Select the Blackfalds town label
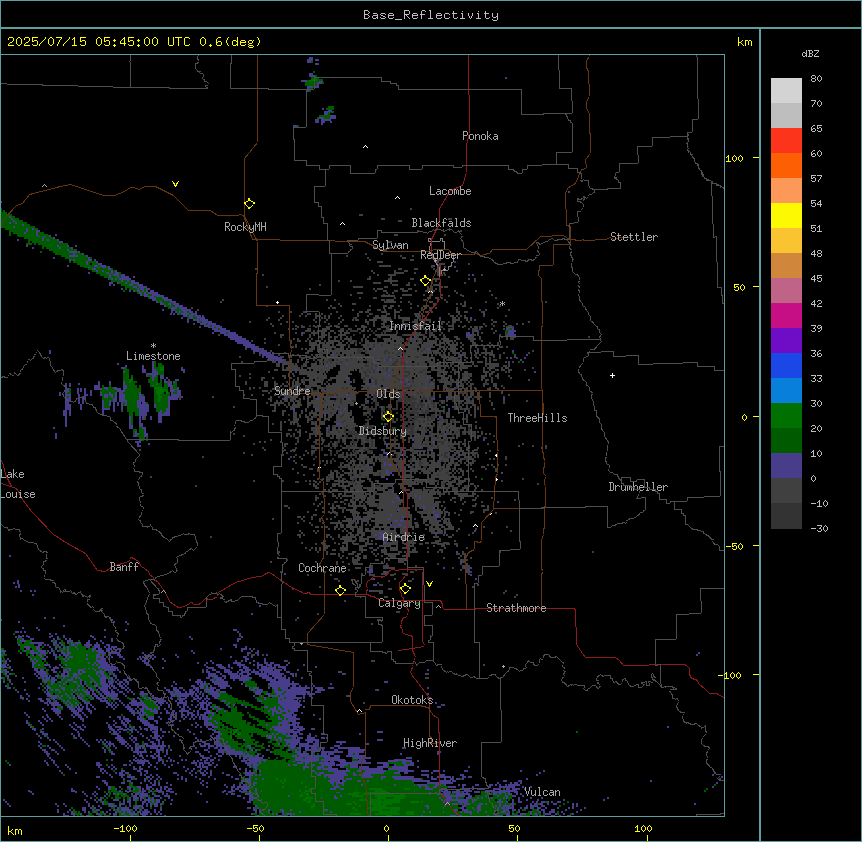This screenshot has width=862, height=842. pos(441,223)
